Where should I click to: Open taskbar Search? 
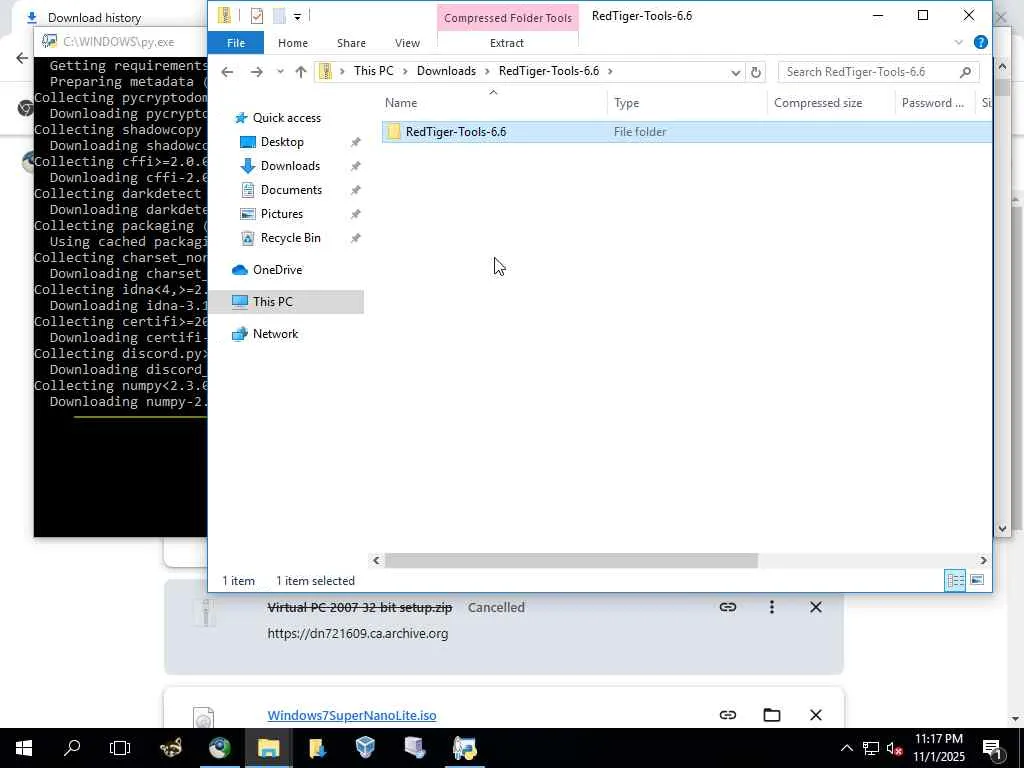coord(72,748)
